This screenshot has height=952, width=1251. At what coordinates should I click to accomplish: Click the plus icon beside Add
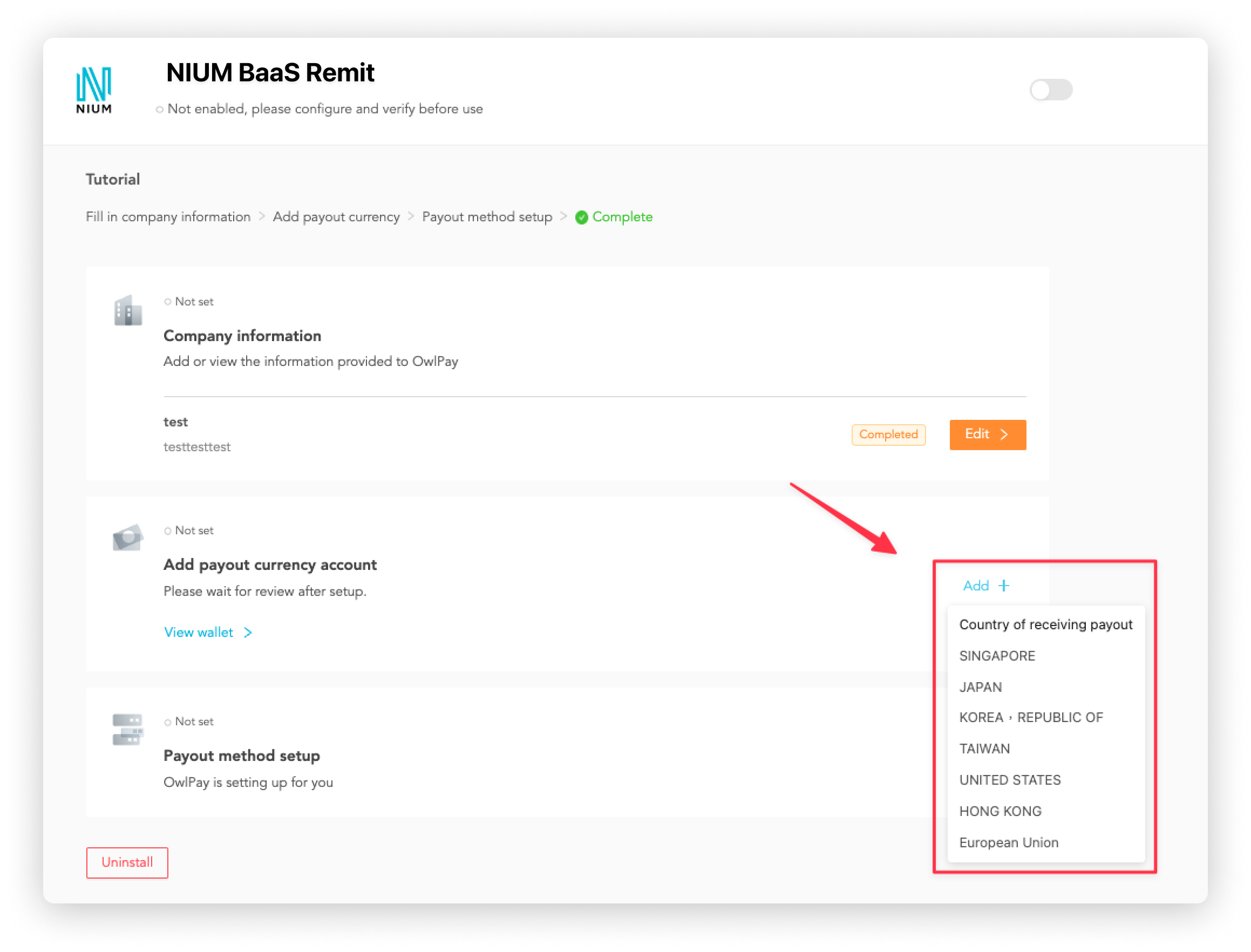pyautogui.click(x=1003, y=586)
